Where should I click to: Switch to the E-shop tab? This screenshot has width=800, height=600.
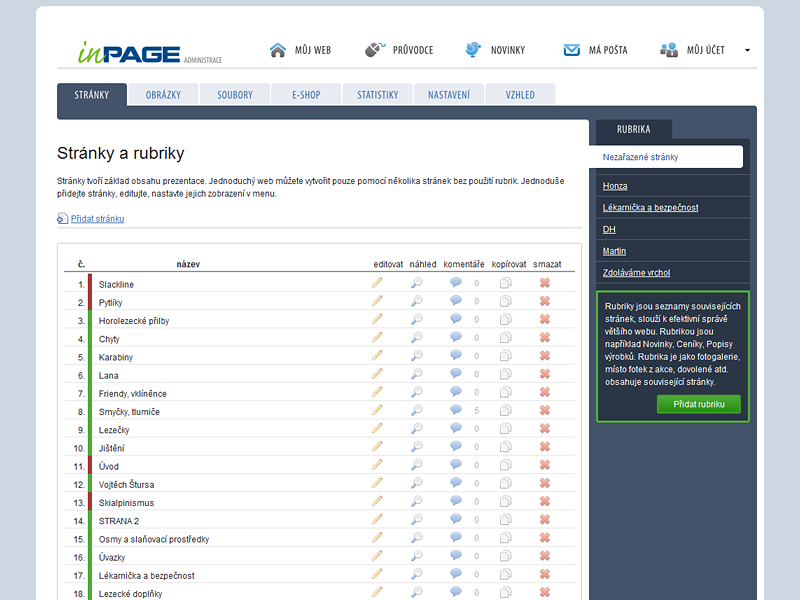(306, 95)
